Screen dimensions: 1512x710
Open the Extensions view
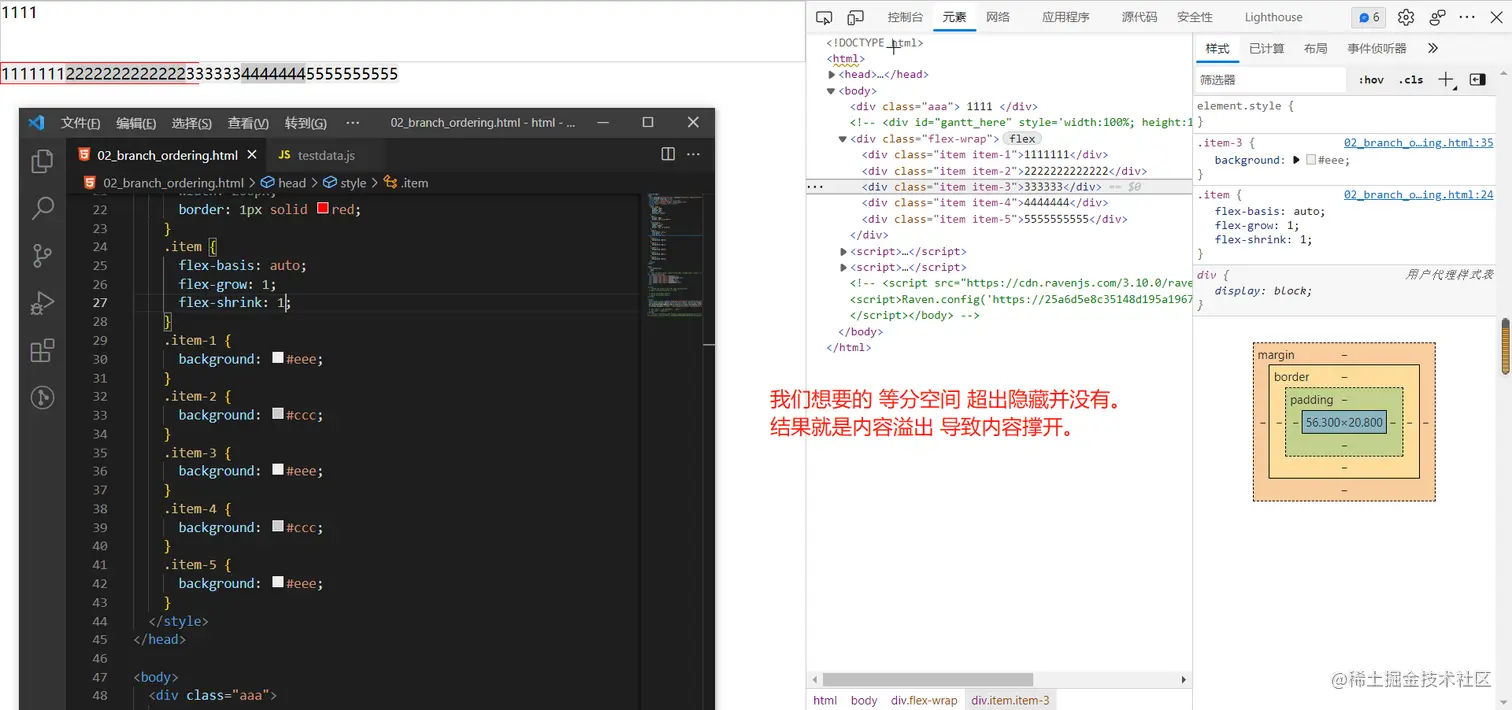[42, 351]
